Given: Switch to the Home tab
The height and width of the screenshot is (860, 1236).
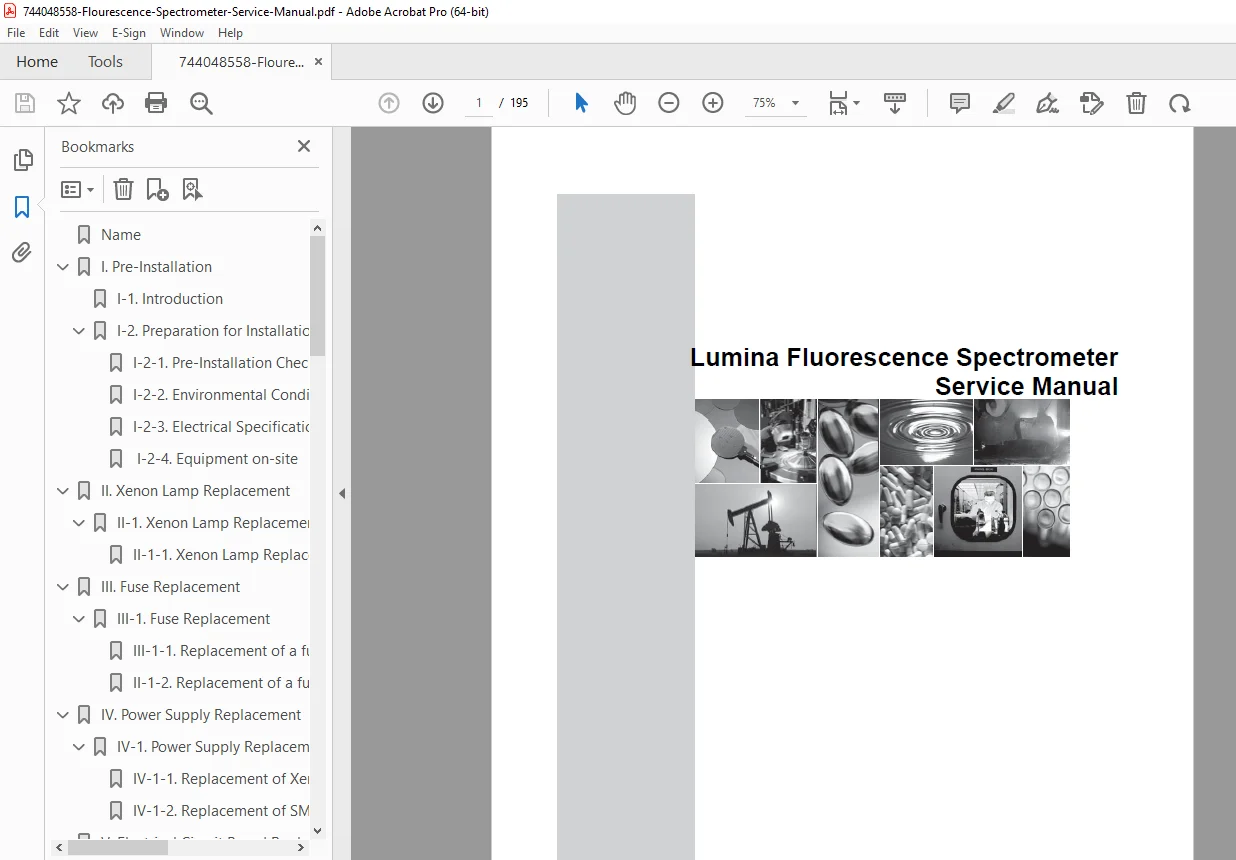Looking at the screenshot, I should click(x=37, y=62).
